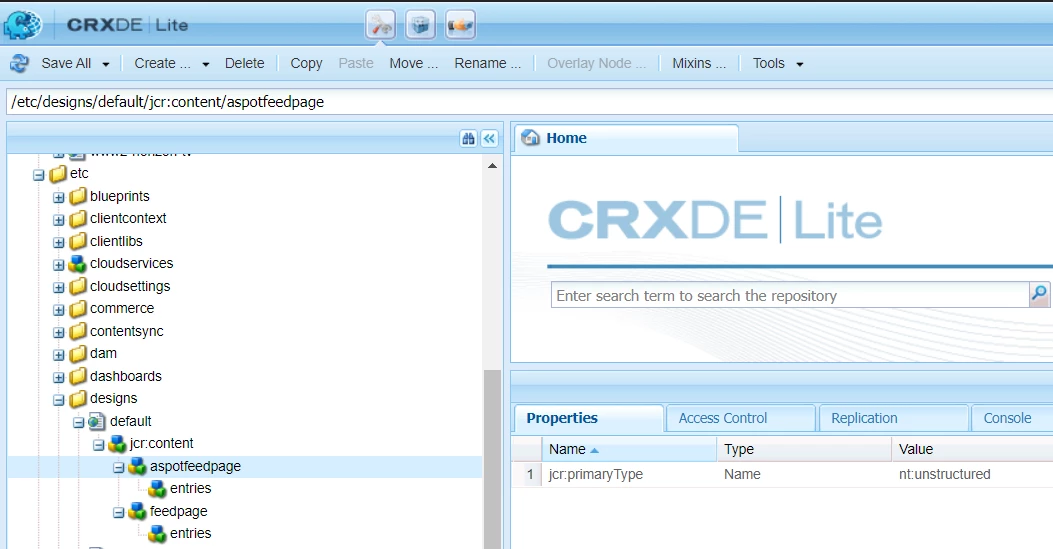Select the dam folder icon
The height and width of the screenshot is (549, 1053).
pyautogui.click(x=79, y=354)
